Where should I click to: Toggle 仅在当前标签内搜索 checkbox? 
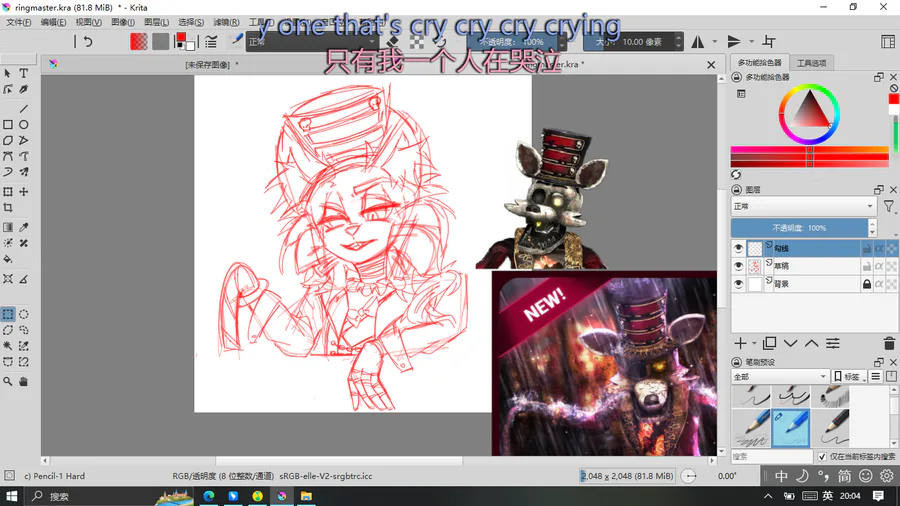(x=822, y=457)
